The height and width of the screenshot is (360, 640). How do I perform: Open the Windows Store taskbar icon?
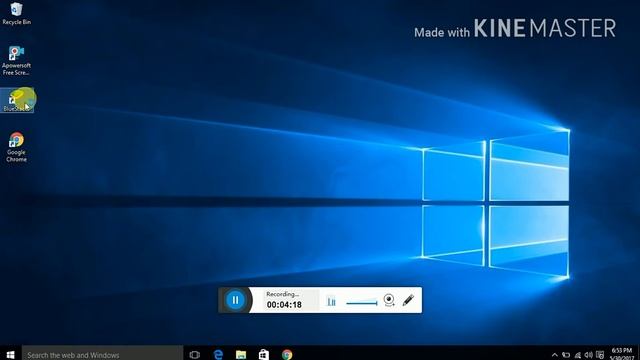pos(264,355)
